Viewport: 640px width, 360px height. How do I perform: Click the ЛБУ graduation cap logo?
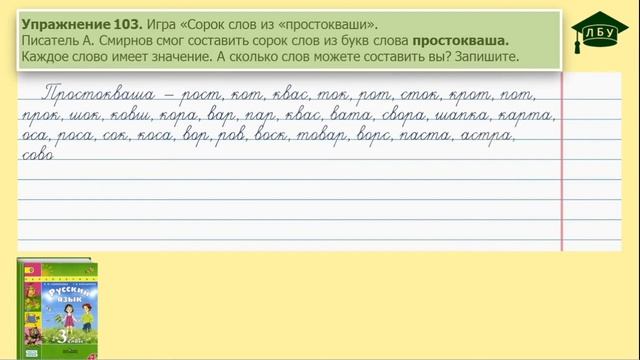tap(599, 32)
